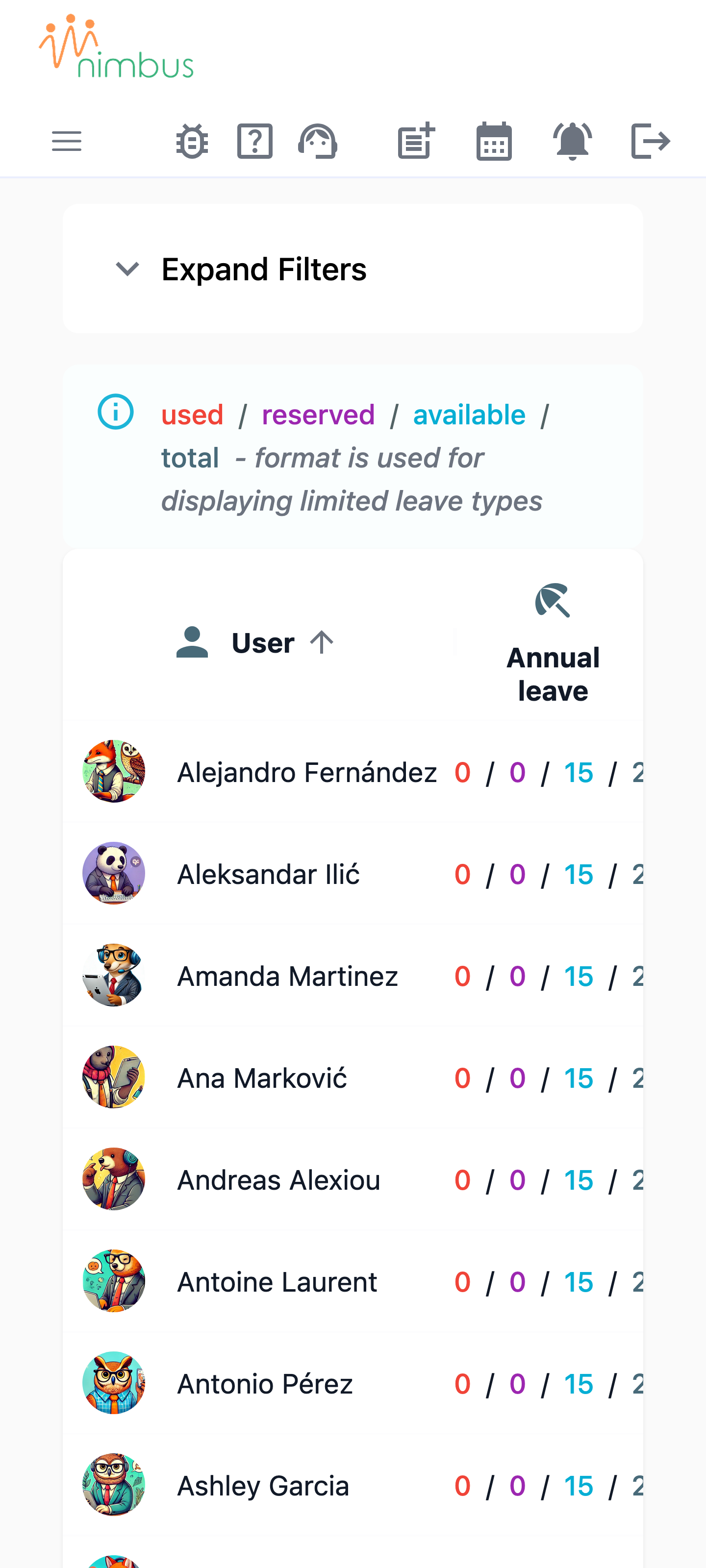Viewport: 706px width, 1568px height.
Task: Click the info icon beside legend
Action: 116,412
